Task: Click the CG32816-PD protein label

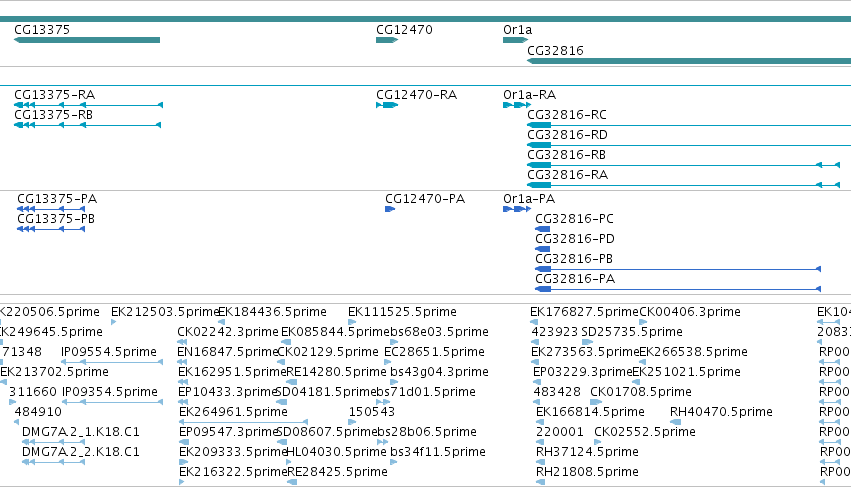Action: (575, 239)
